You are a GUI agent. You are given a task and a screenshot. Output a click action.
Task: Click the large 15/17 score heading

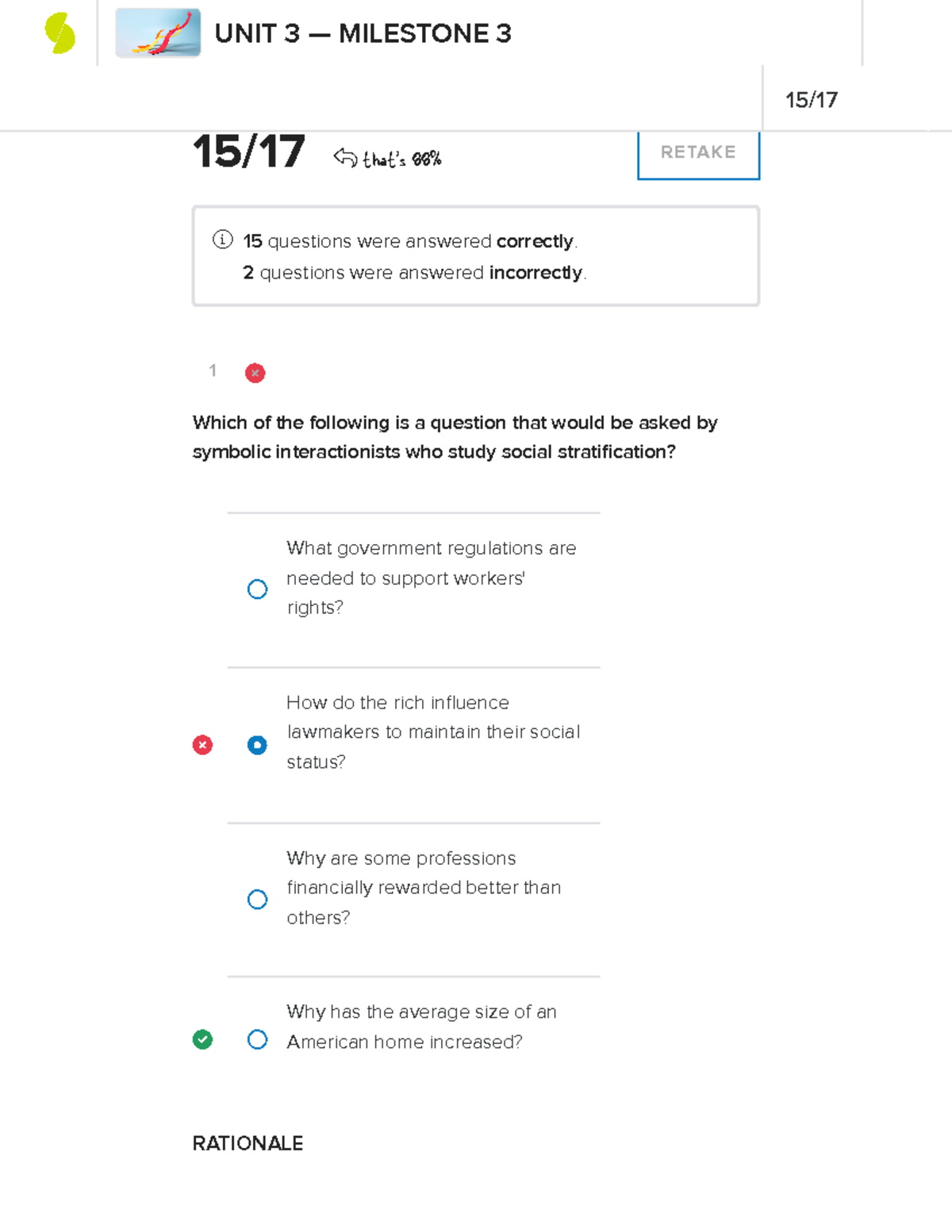[x=248, y=152]
